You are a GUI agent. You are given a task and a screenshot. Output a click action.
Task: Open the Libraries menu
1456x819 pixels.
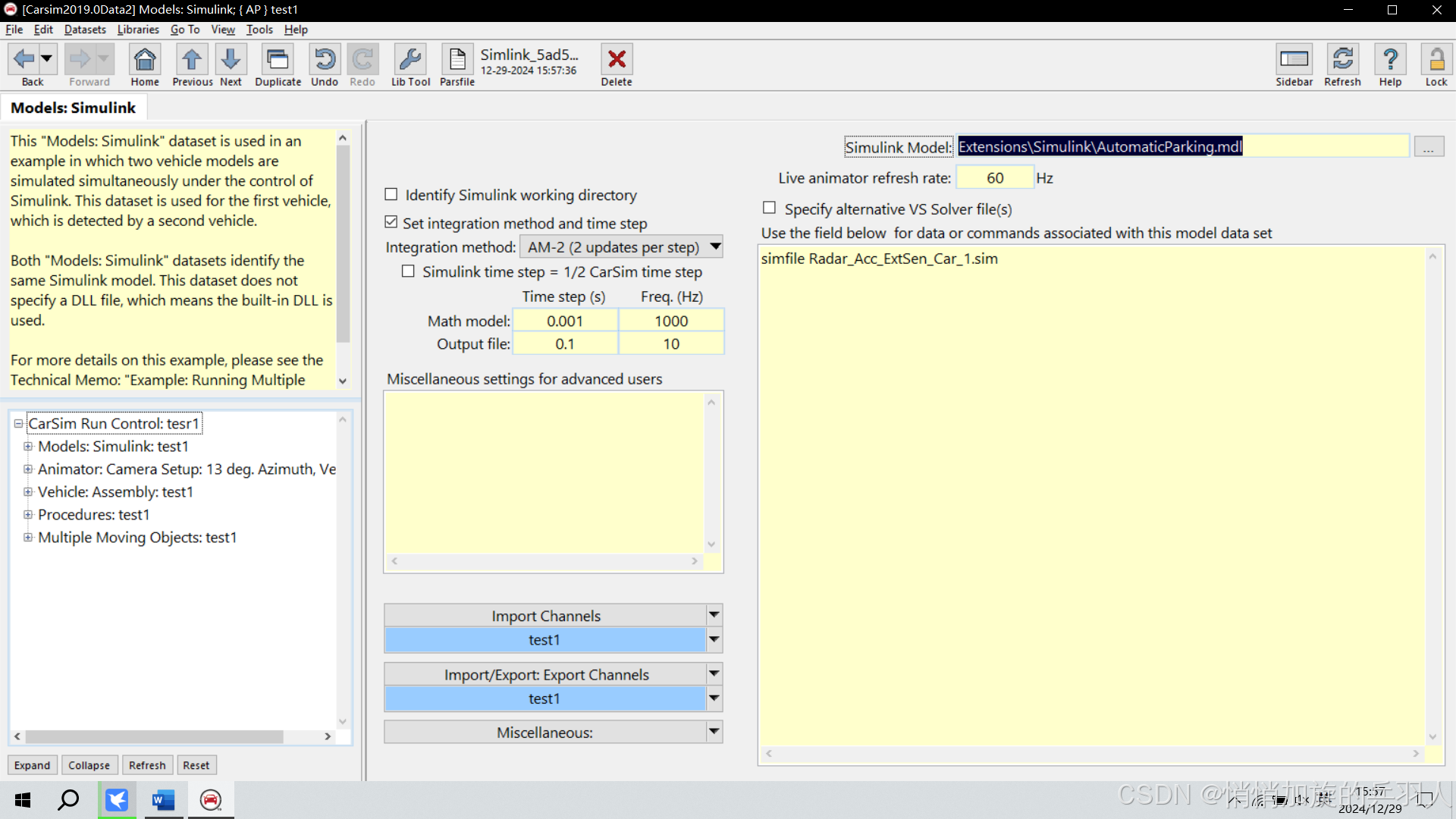coord(138,30)
